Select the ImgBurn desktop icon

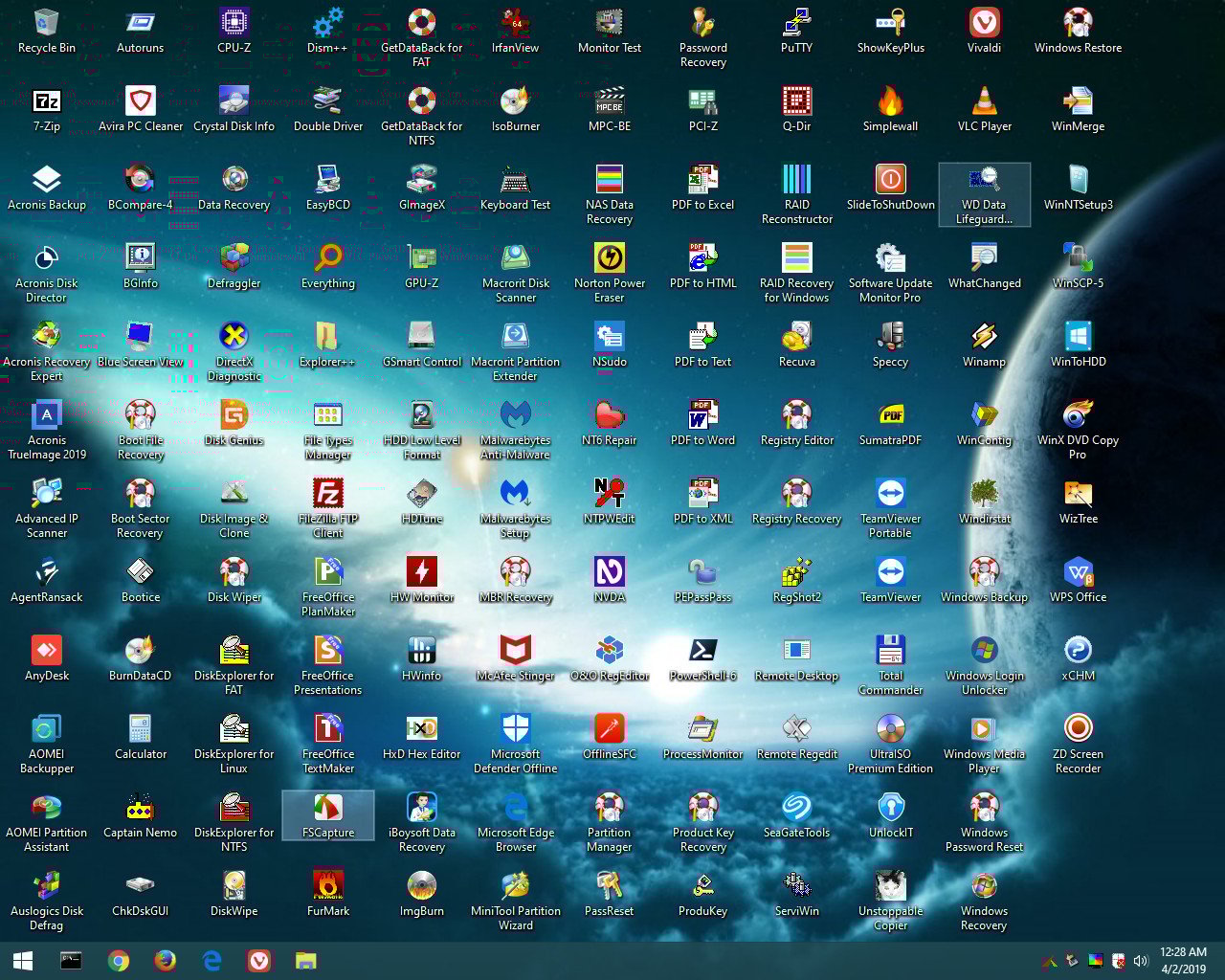(x=421, y=893)
